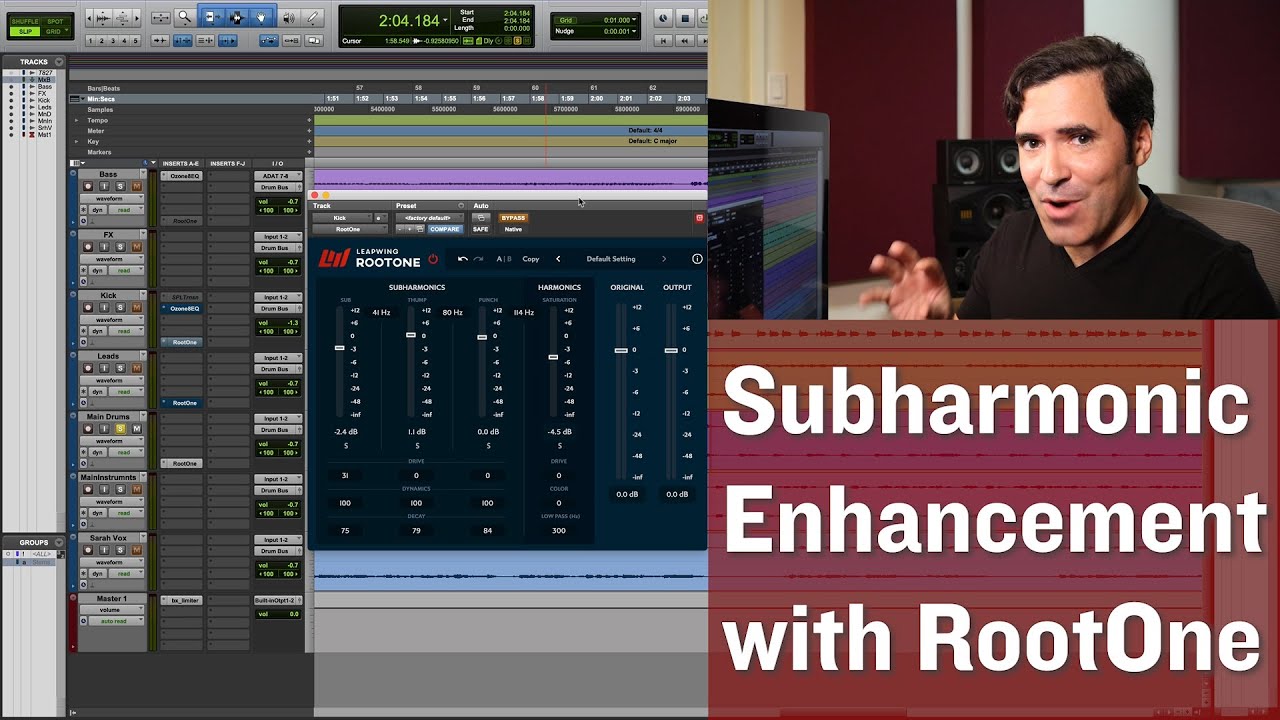Viewport: 1280px width, 720px height.
Task: Record-enable the Bass track
Action: click(88, 186)
